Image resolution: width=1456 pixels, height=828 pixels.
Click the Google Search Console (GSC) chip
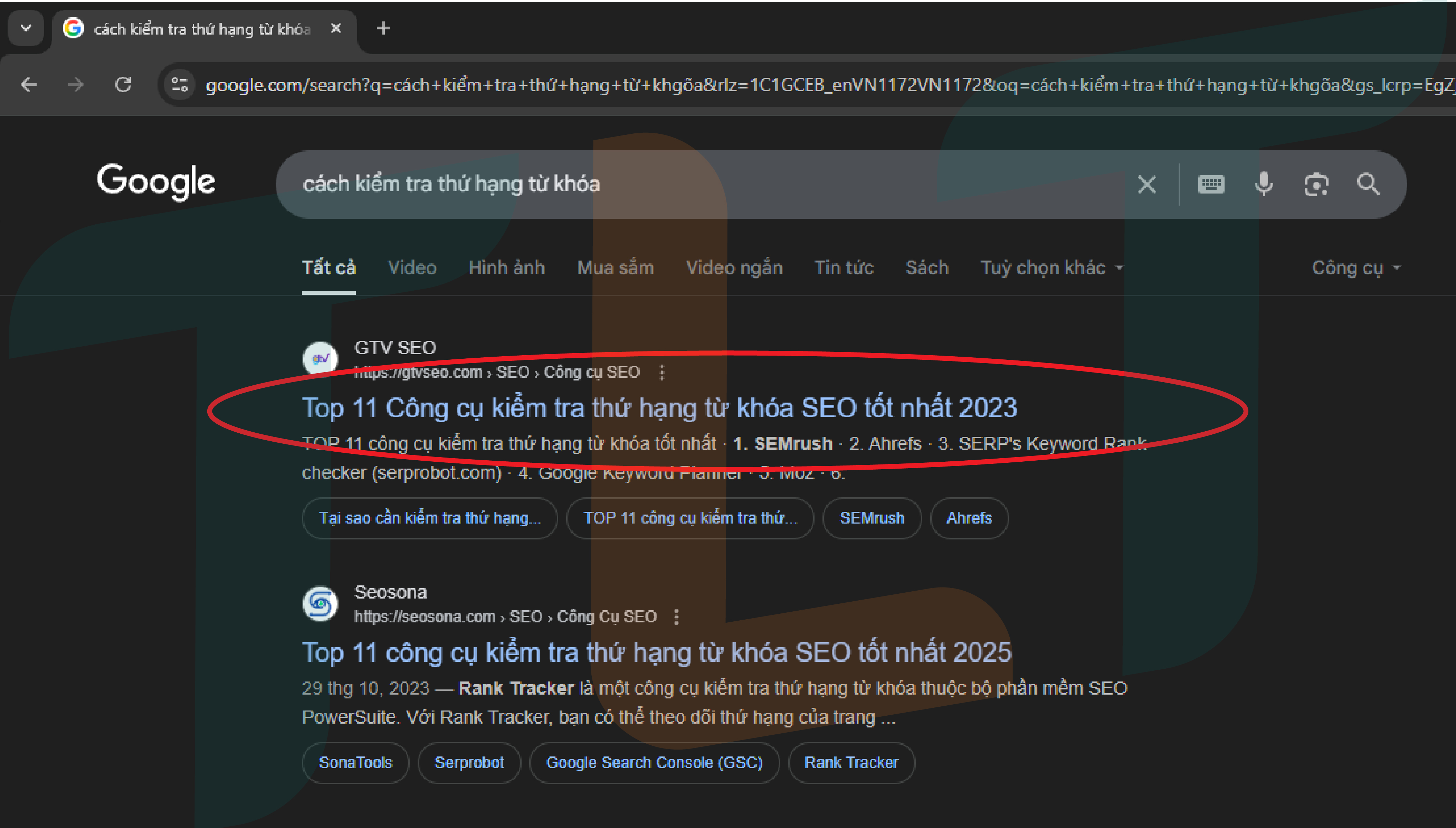[654, 763]
